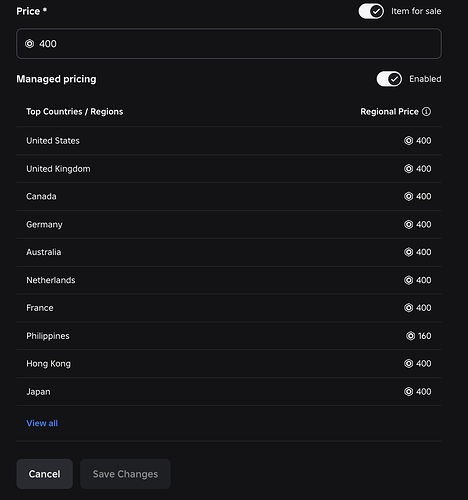Toggle the Item for sale switch
Viewport: 468px width, 500px height.
(371, 11)
